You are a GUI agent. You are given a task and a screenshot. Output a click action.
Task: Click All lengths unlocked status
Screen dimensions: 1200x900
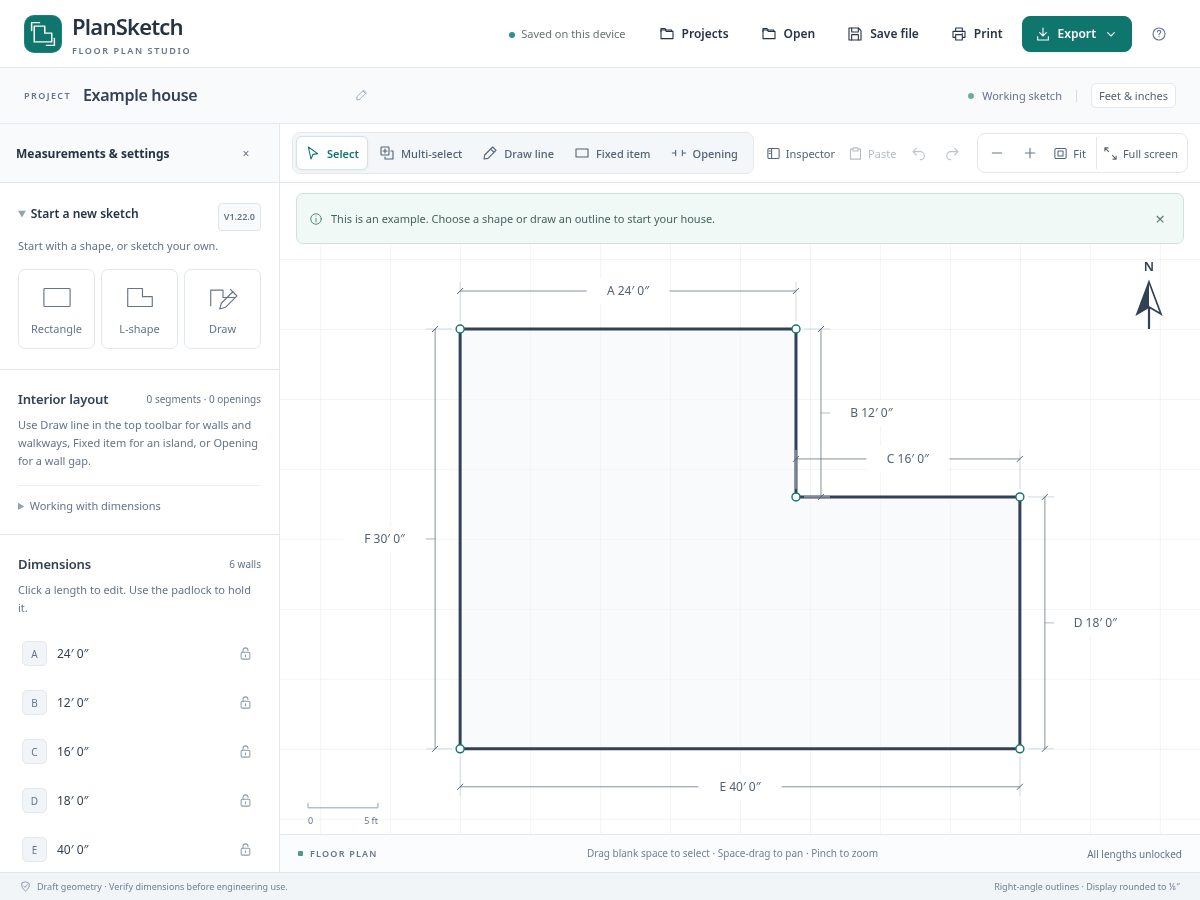click(x=1134, y=854)
